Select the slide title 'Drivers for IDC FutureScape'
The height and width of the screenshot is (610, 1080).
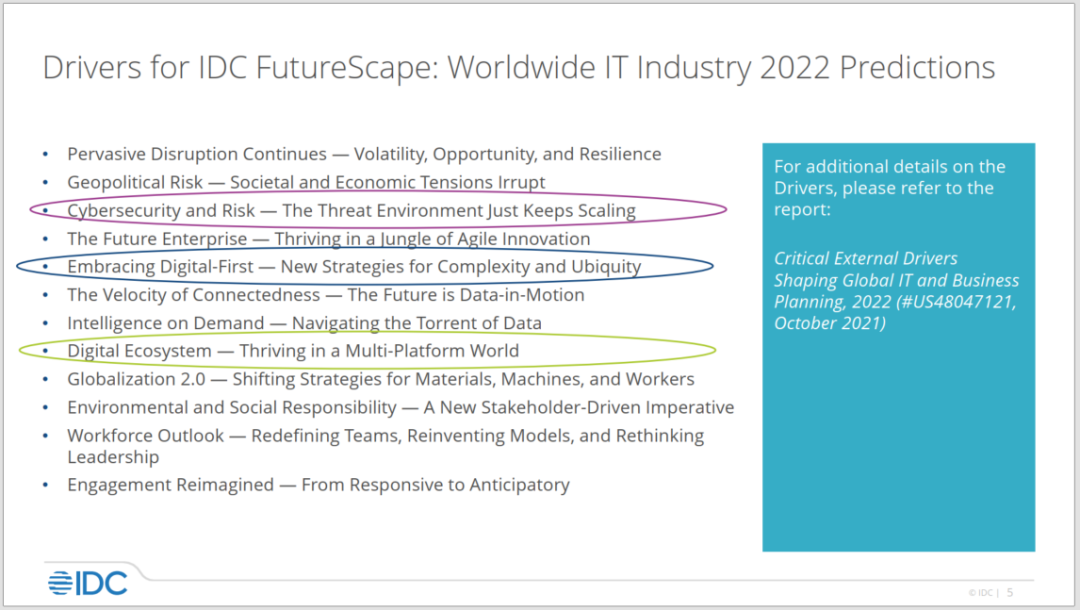coord(519,67)
